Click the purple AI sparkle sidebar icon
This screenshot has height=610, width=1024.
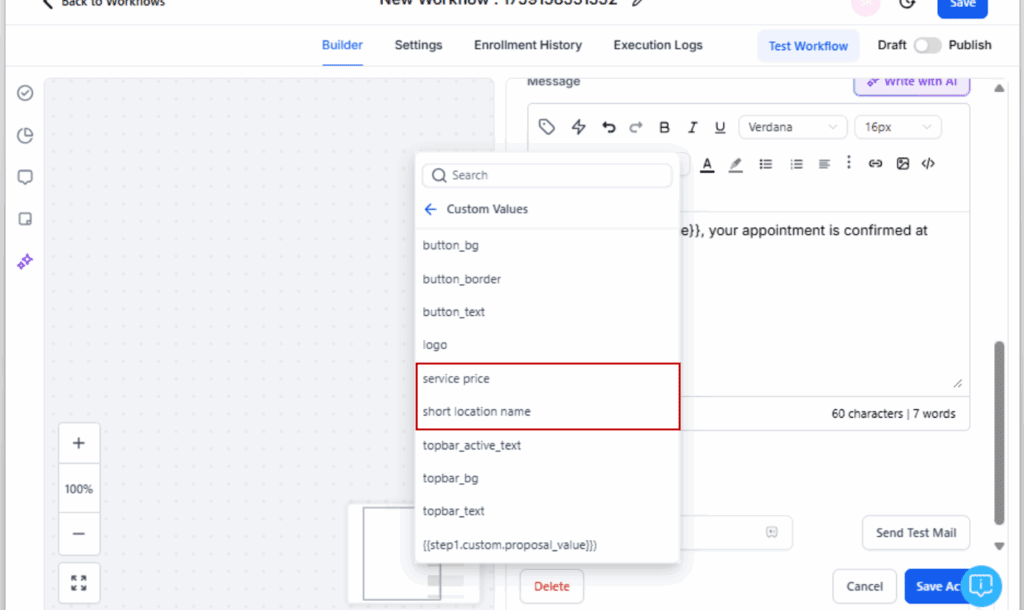click(26, 261)
